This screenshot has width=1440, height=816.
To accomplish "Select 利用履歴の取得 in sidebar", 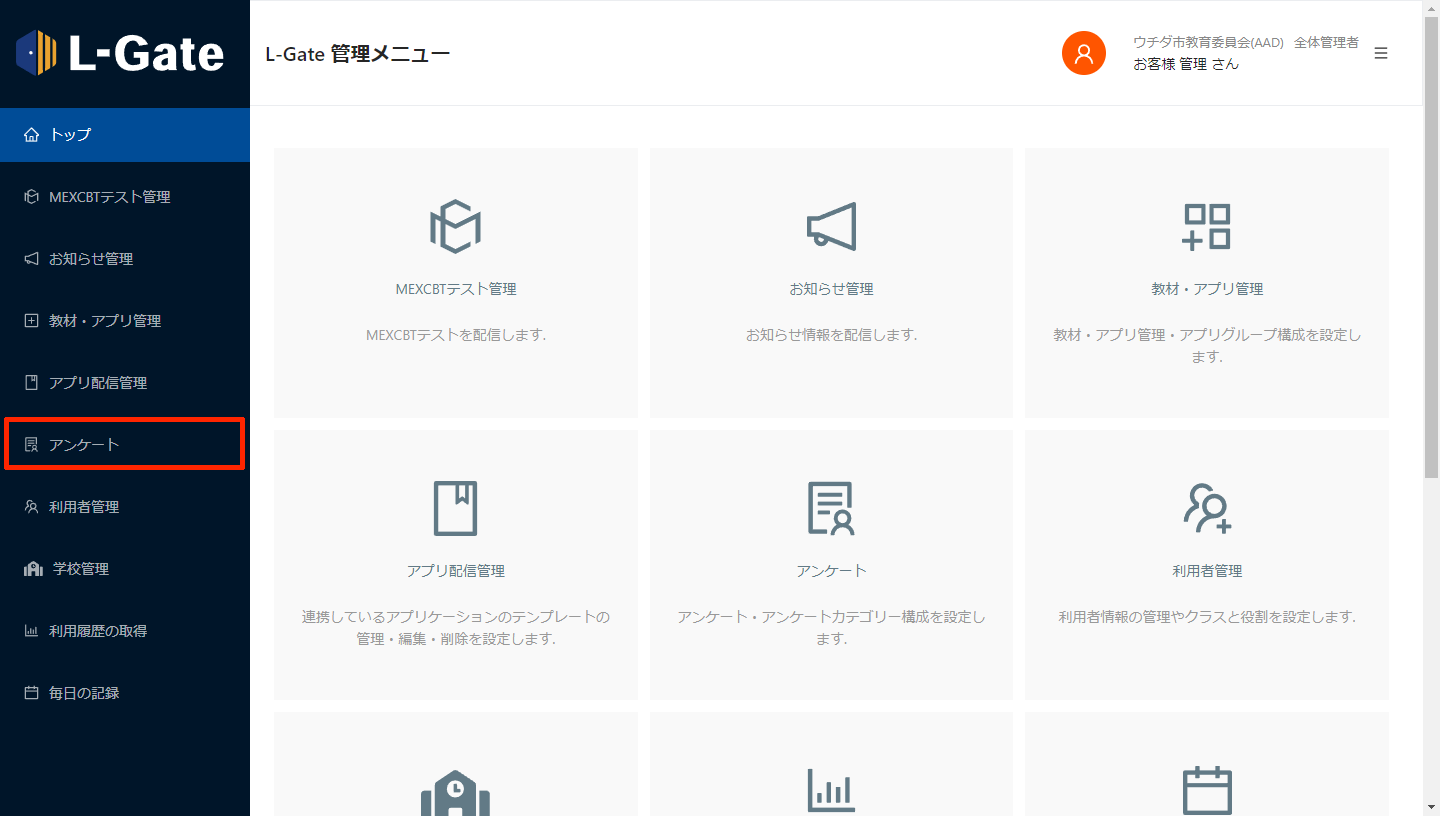I will pyautogui.click(x=97, y=631).
